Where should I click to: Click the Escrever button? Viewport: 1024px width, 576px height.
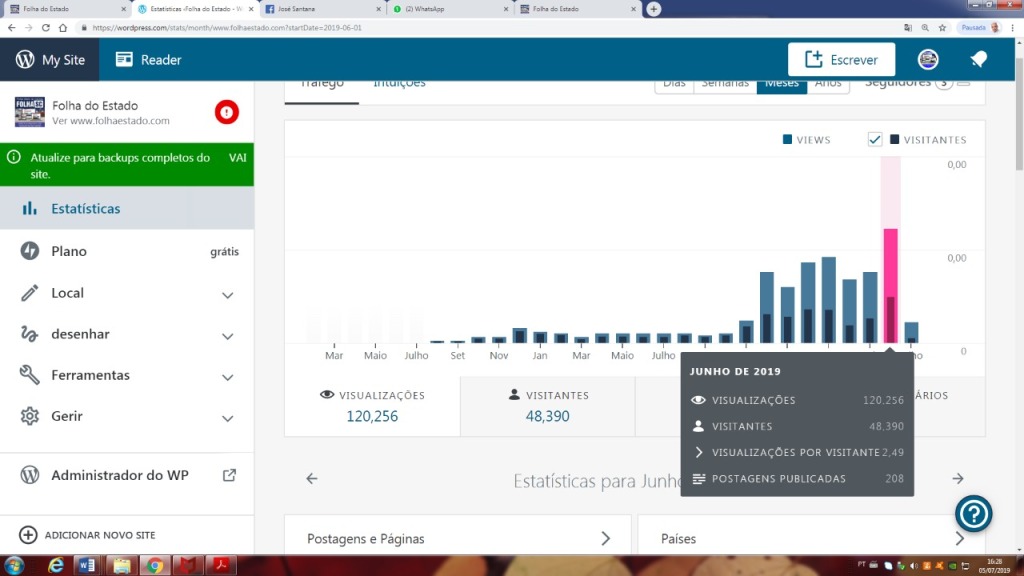841,60
